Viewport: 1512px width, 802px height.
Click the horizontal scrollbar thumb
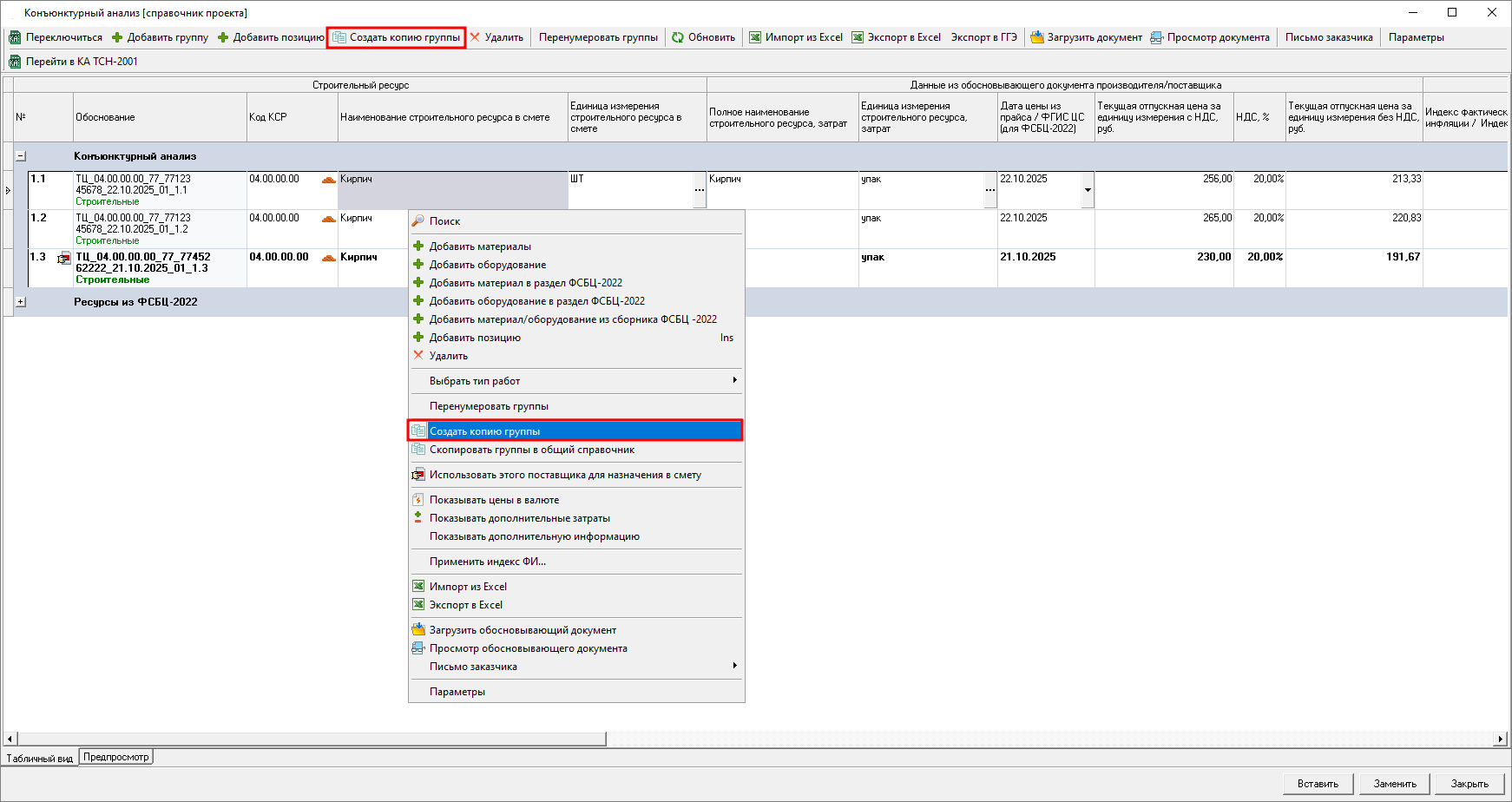311,740
